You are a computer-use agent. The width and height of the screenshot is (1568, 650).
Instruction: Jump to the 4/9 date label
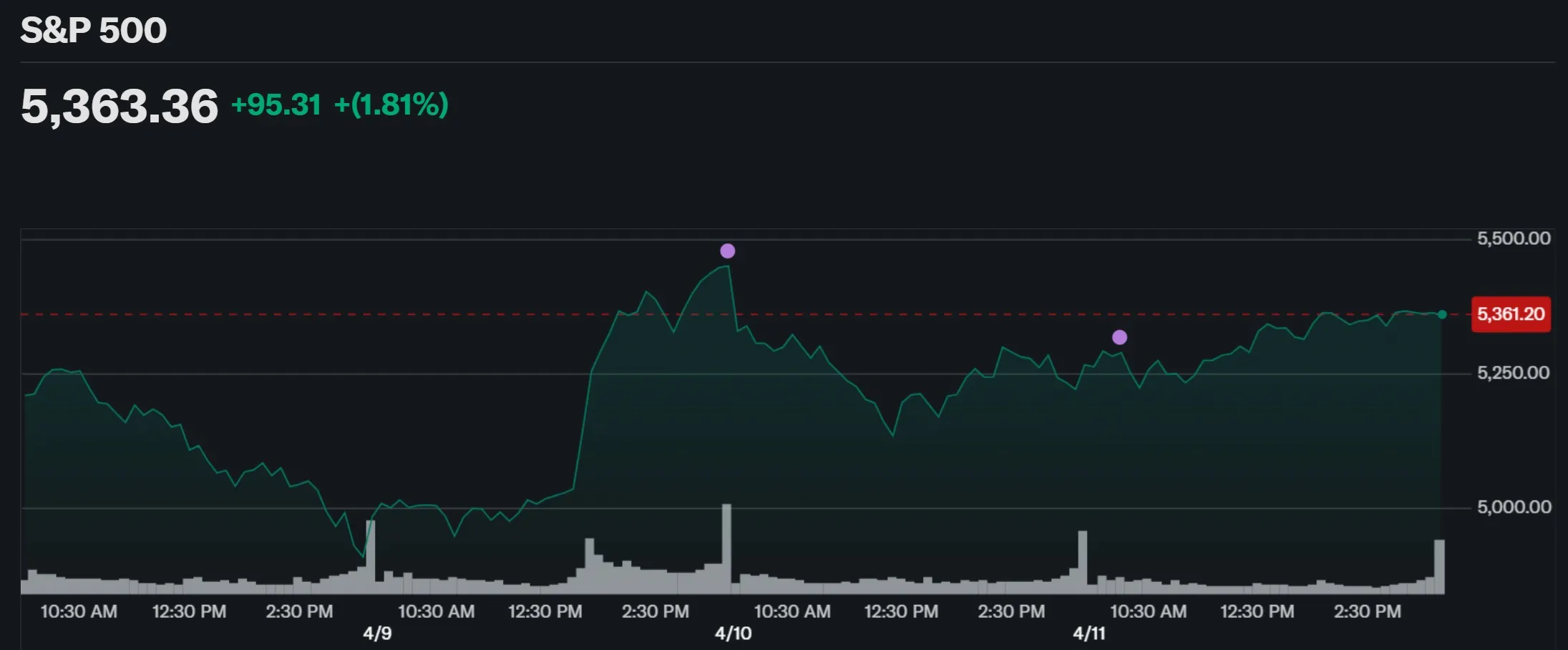point(377,634)
